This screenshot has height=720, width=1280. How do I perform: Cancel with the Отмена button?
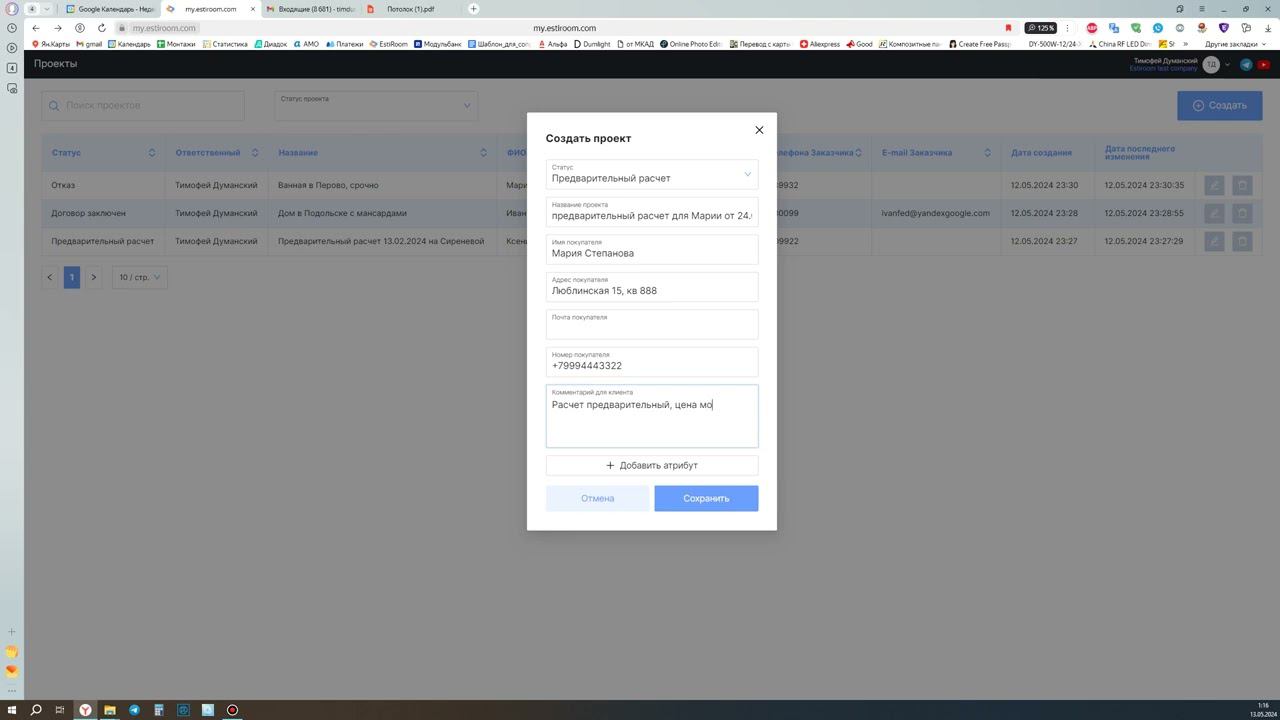598,498
